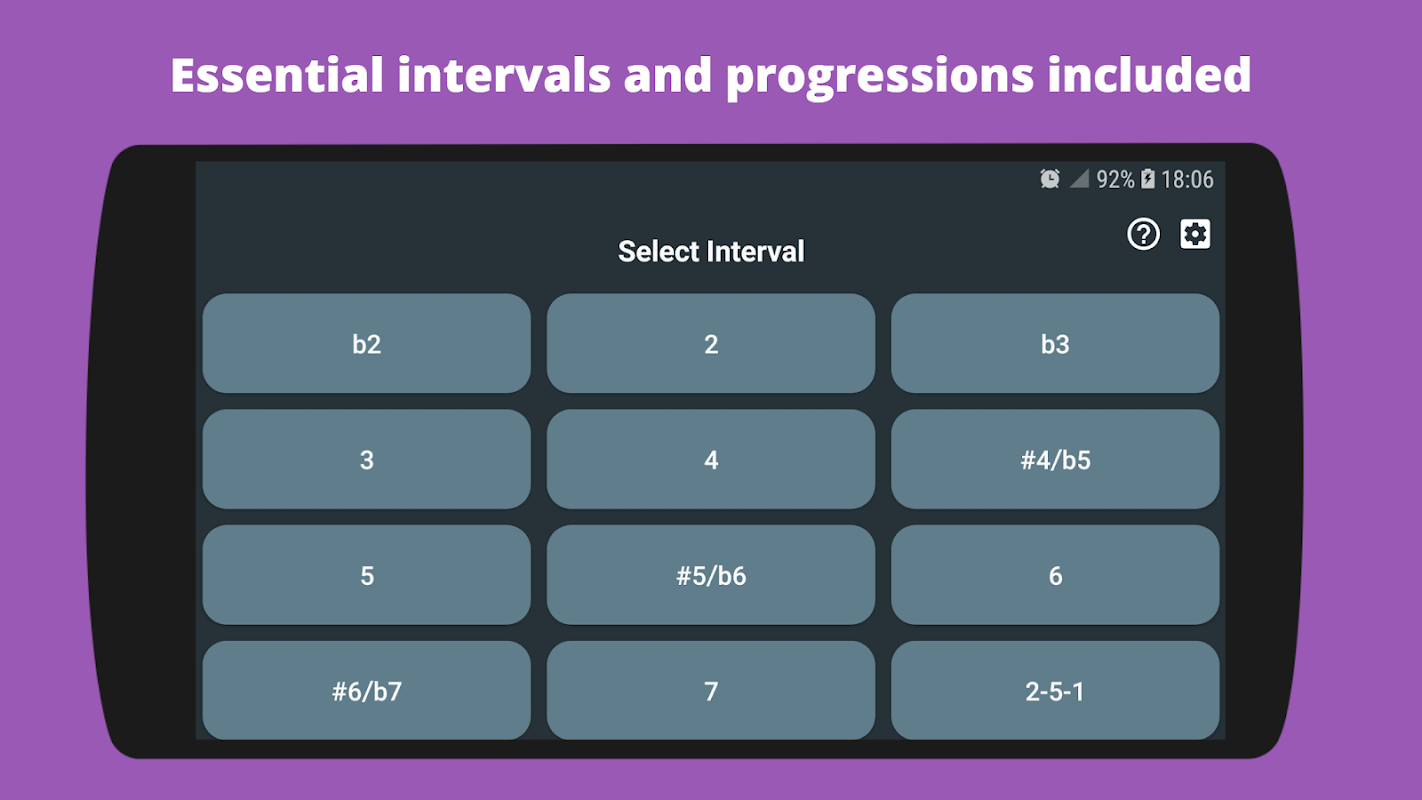Tap the cellular signal status icon
This screenshot has width=1422, height=800.
point(1079,179)
